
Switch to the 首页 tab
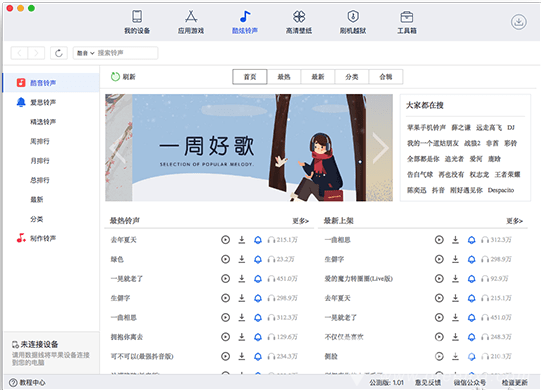tap(250, 77)
